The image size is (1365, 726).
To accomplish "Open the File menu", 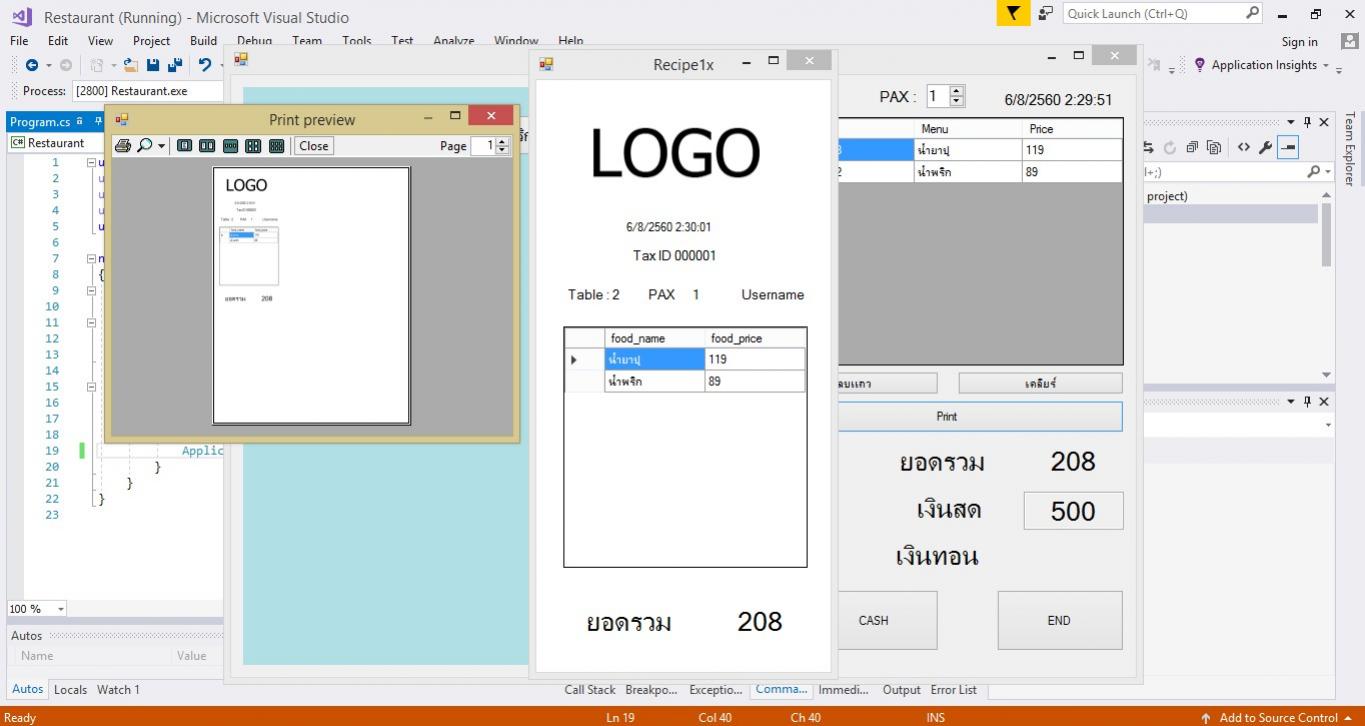I will click(19, 41).
